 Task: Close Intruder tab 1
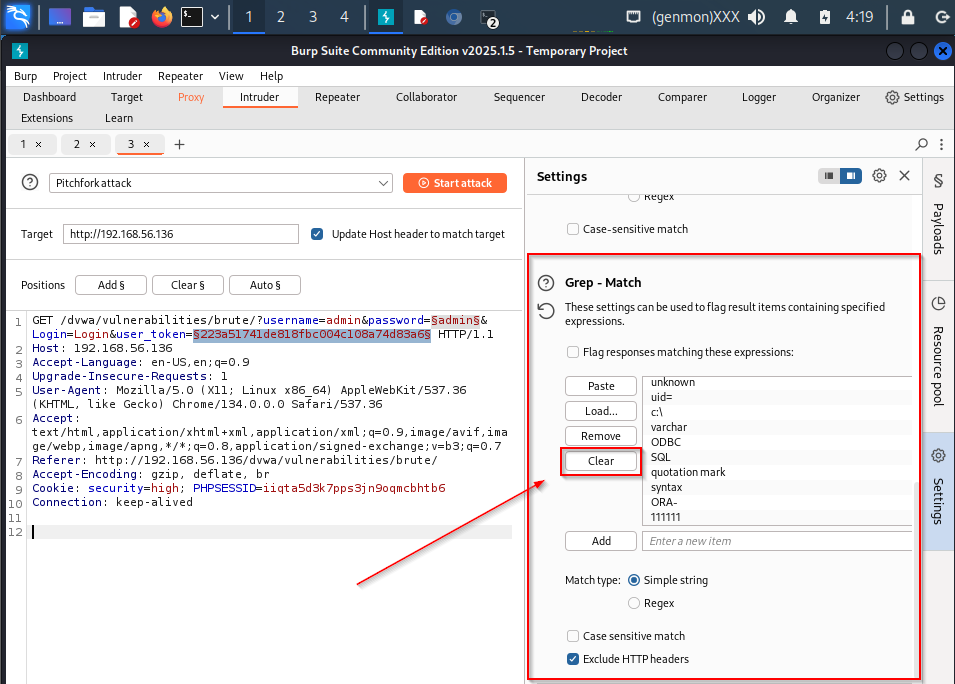click(x=38, y=144)
